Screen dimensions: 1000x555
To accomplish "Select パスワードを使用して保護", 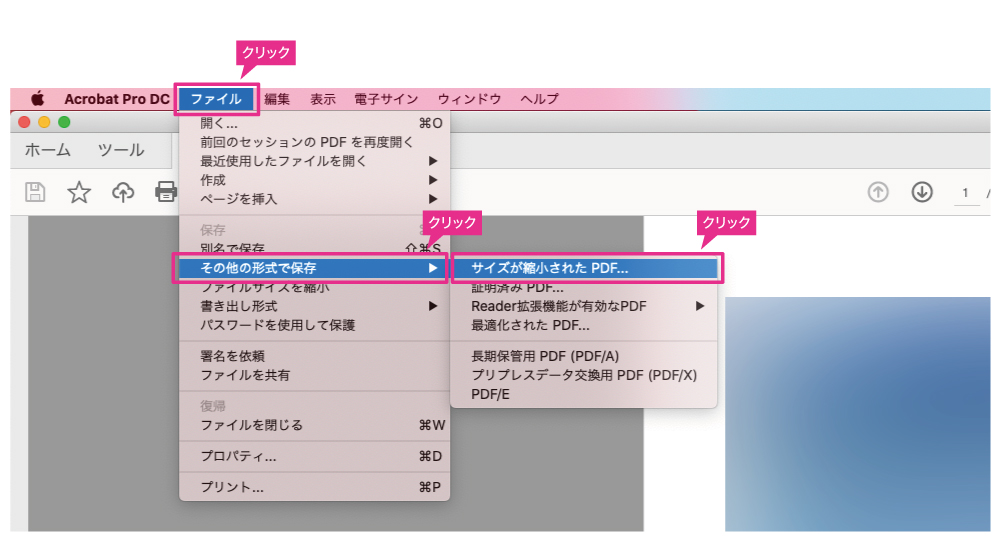I will (x=314, y=325).
